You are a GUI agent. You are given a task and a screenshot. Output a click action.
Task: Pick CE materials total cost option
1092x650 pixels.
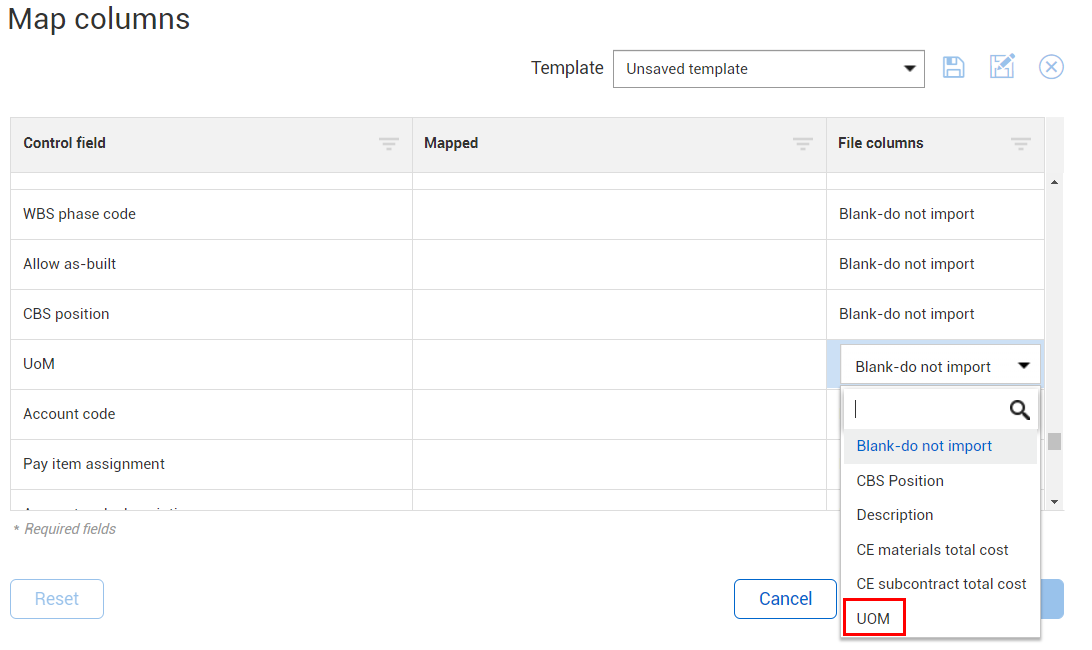coord(932,550)
